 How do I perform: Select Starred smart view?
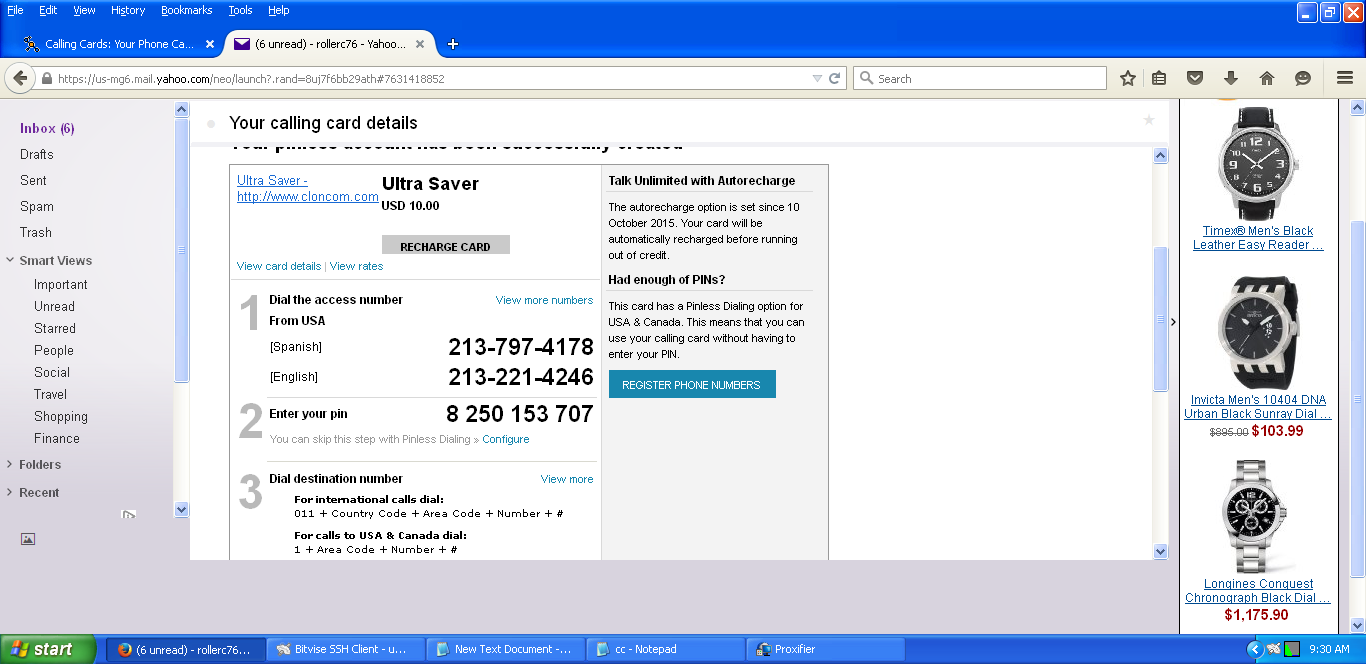pyautogui.click(x=55, y=328)
